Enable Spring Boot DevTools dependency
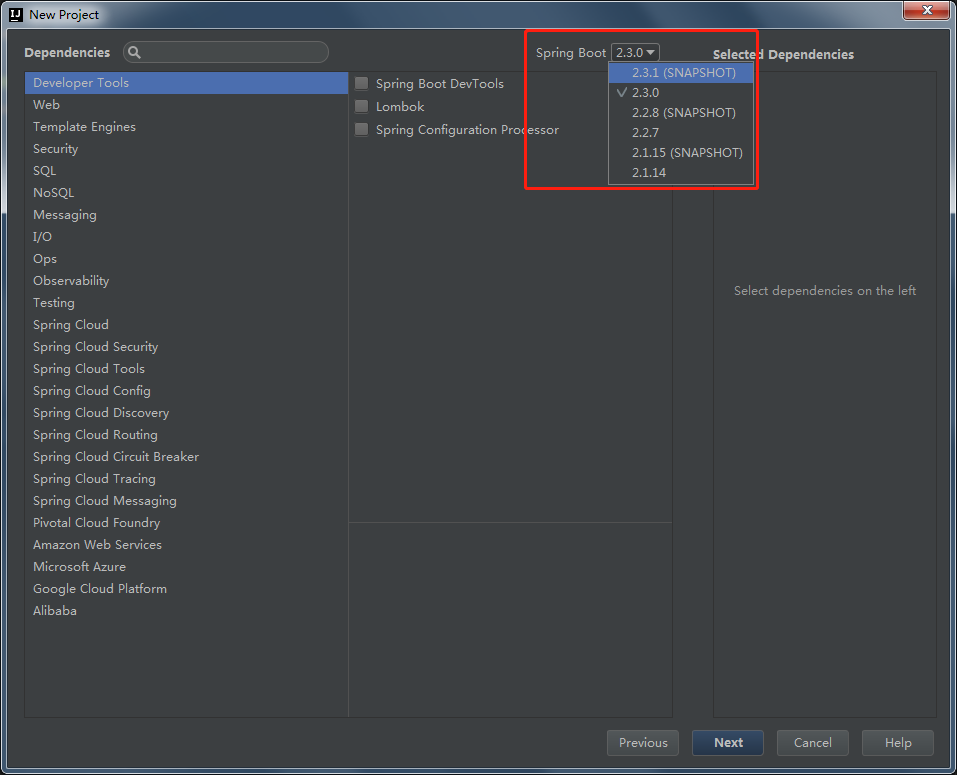Viewport: 957px width, 775px height. coord(361,84)
